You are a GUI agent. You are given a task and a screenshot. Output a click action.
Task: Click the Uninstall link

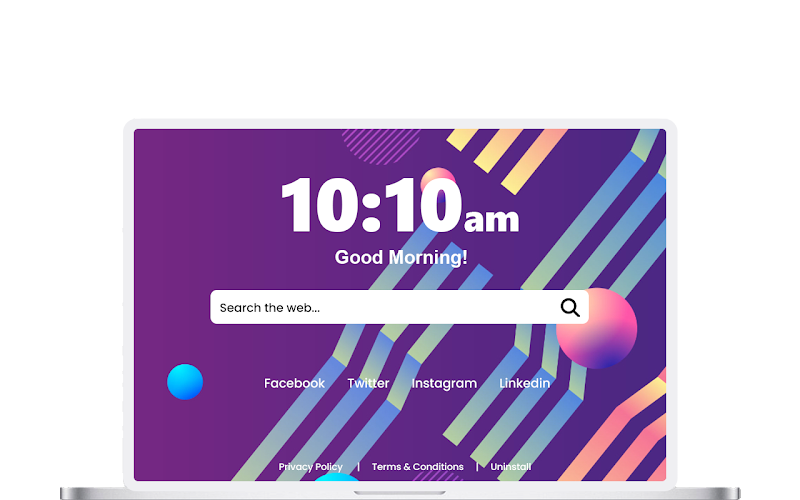pos(511,466)
